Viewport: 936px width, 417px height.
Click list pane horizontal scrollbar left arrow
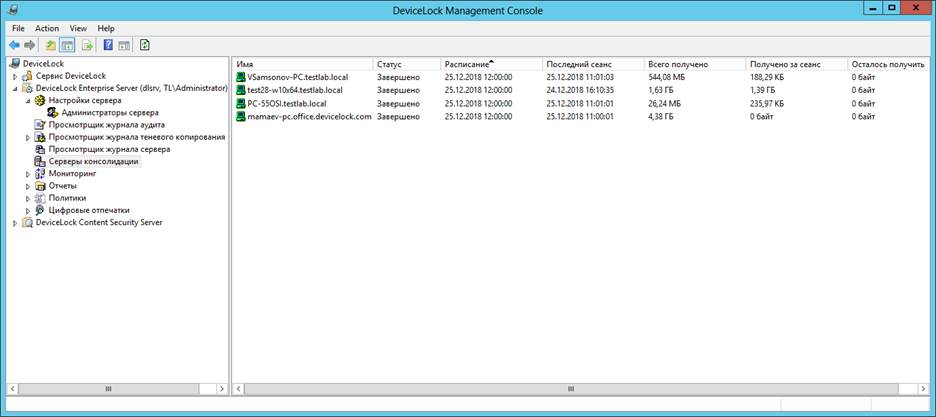tap(238, 388)
